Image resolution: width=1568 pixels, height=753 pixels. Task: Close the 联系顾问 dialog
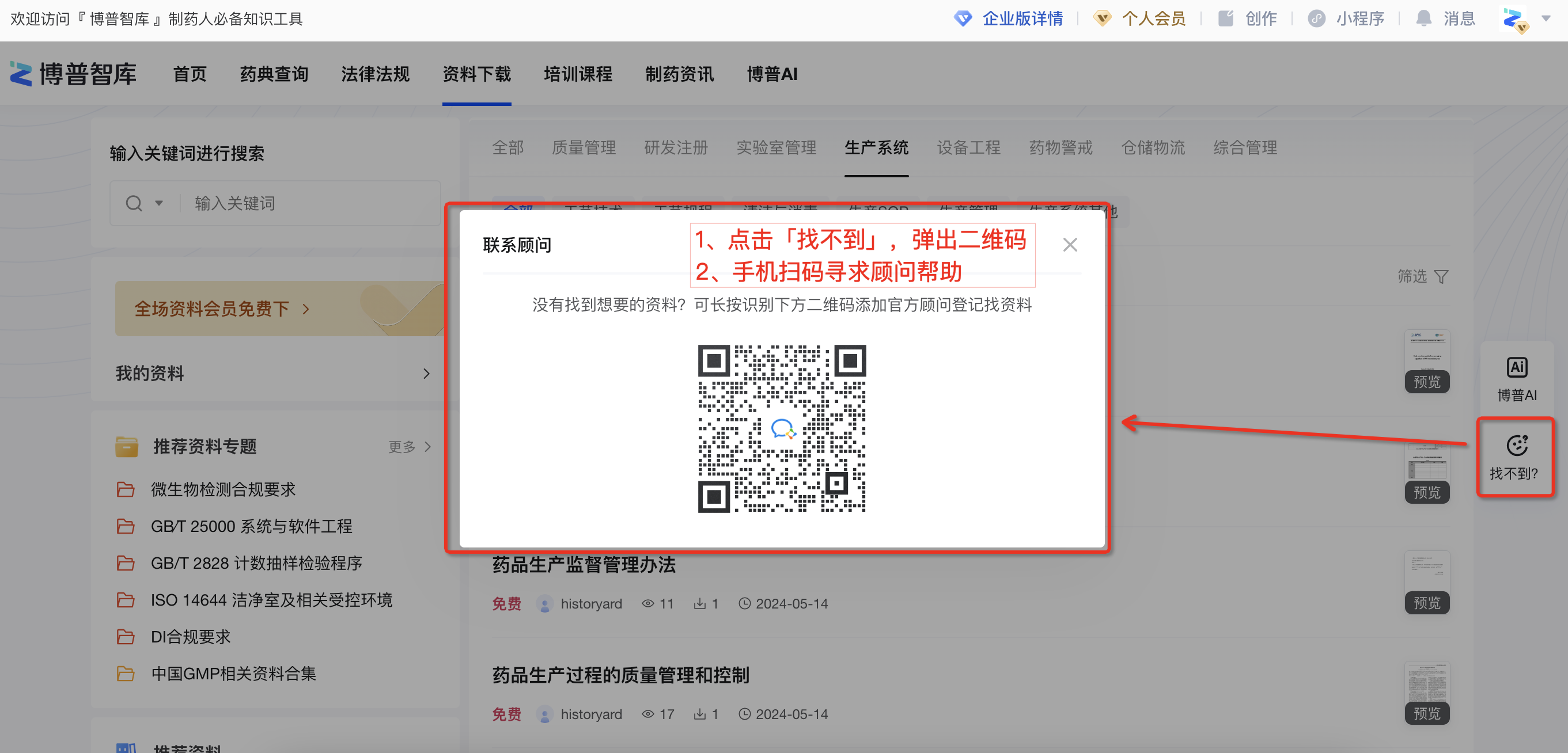(x=1070, y=245)
